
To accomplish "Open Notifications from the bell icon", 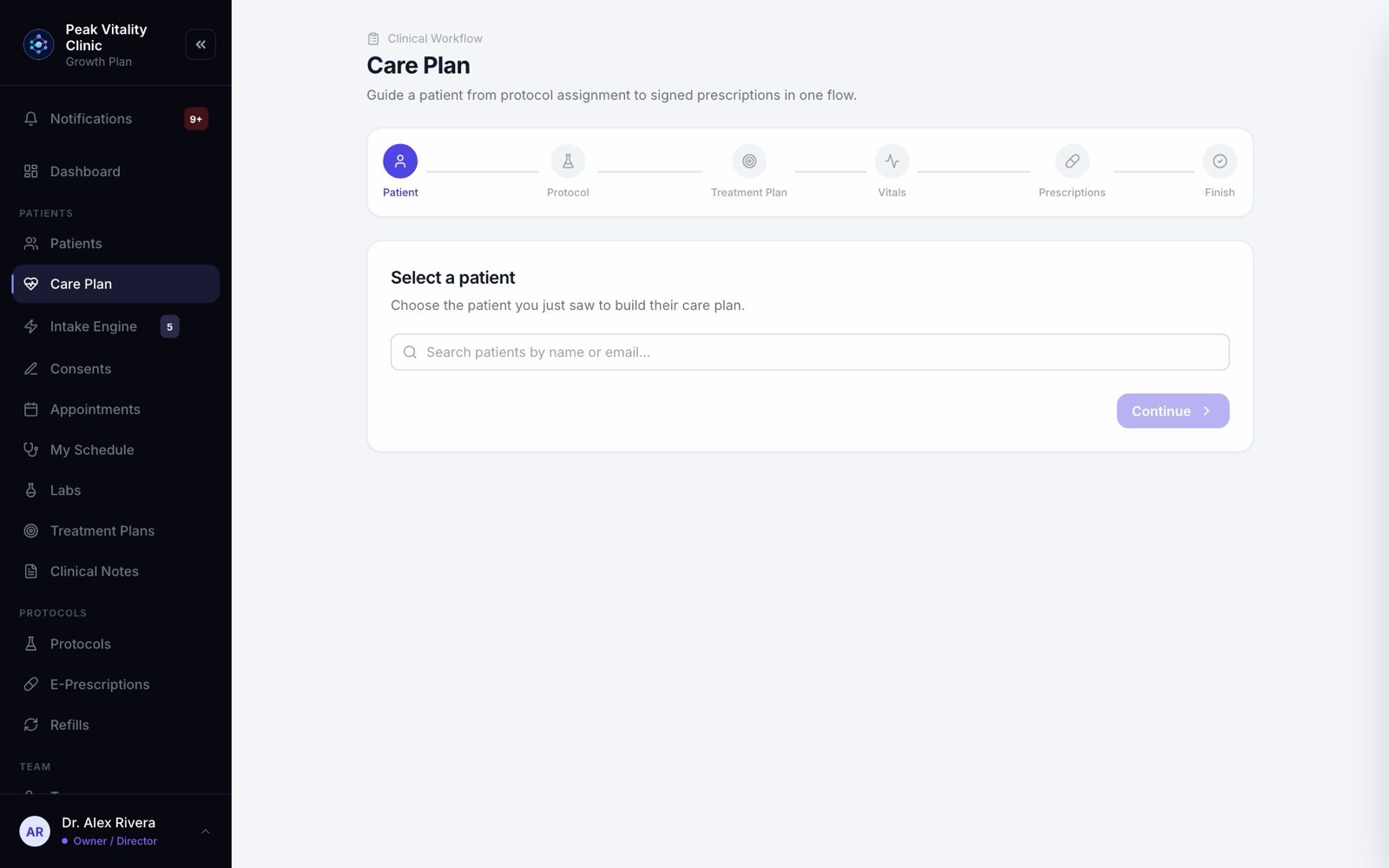I will pyautogui.click(x=31, y=119).
